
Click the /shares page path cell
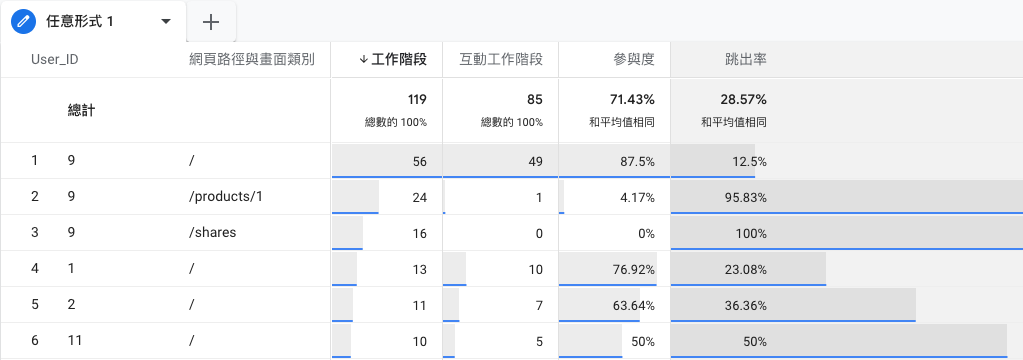coord(212,233)
